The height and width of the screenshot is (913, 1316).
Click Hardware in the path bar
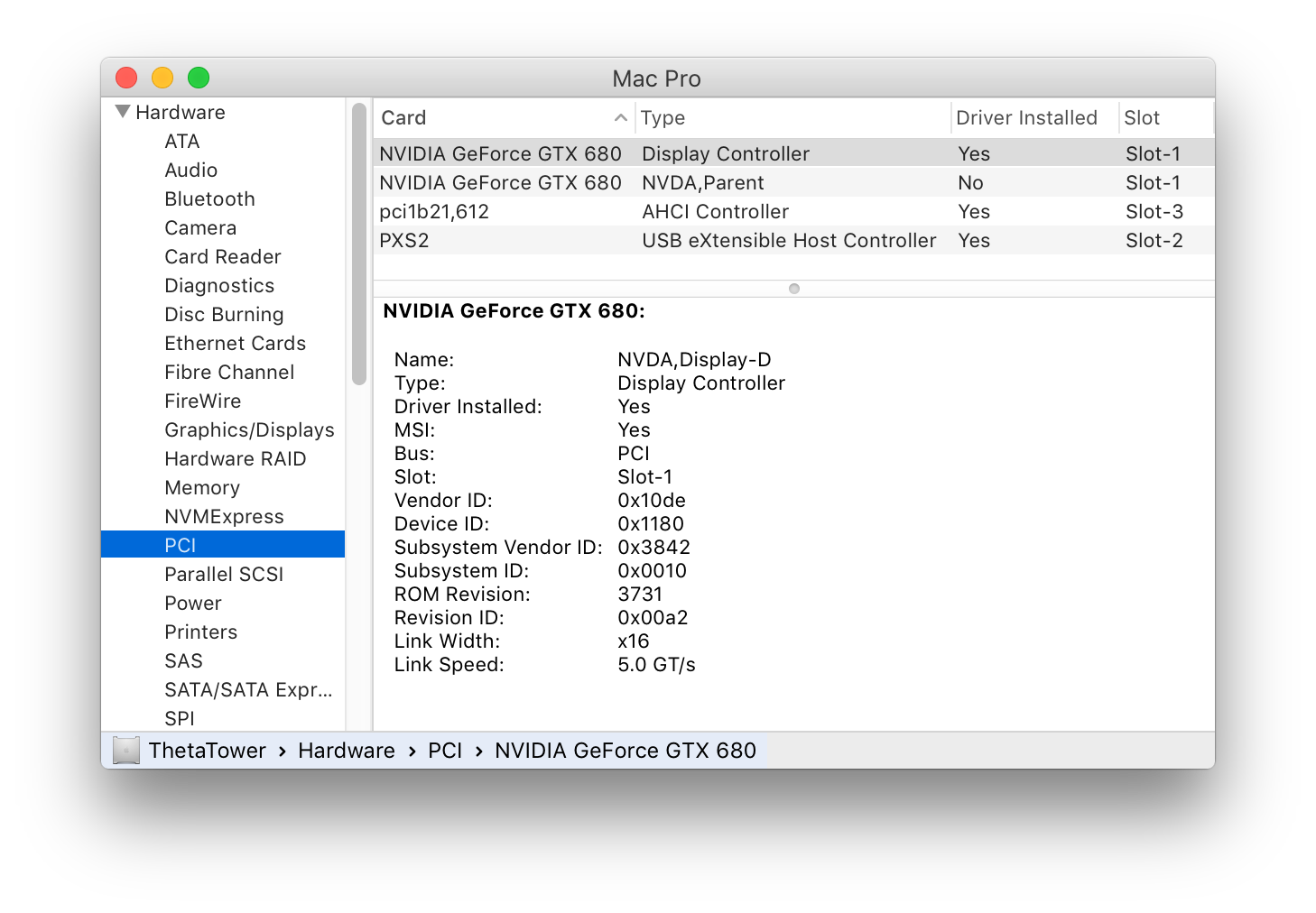pos(347,751)
